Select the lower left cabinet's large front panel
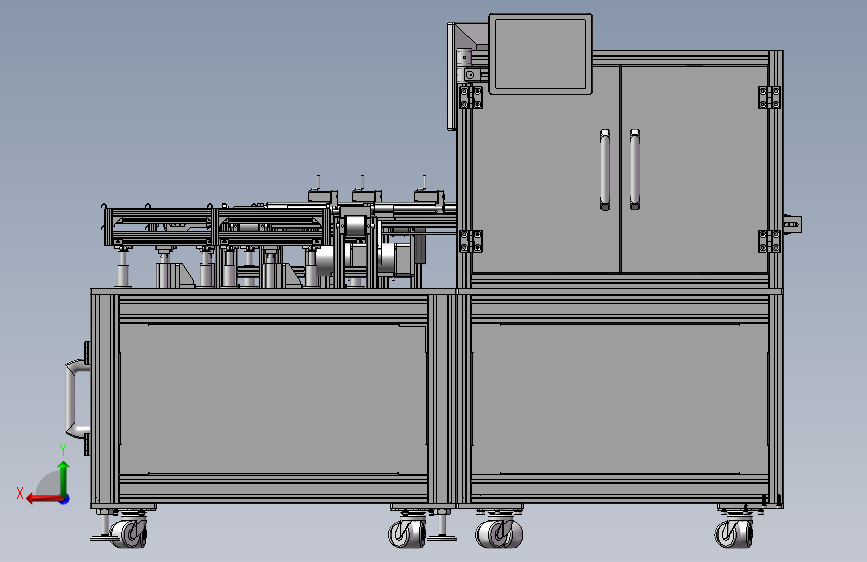The image size is (867, 562). pyautogui.click(x=273, y=399)
